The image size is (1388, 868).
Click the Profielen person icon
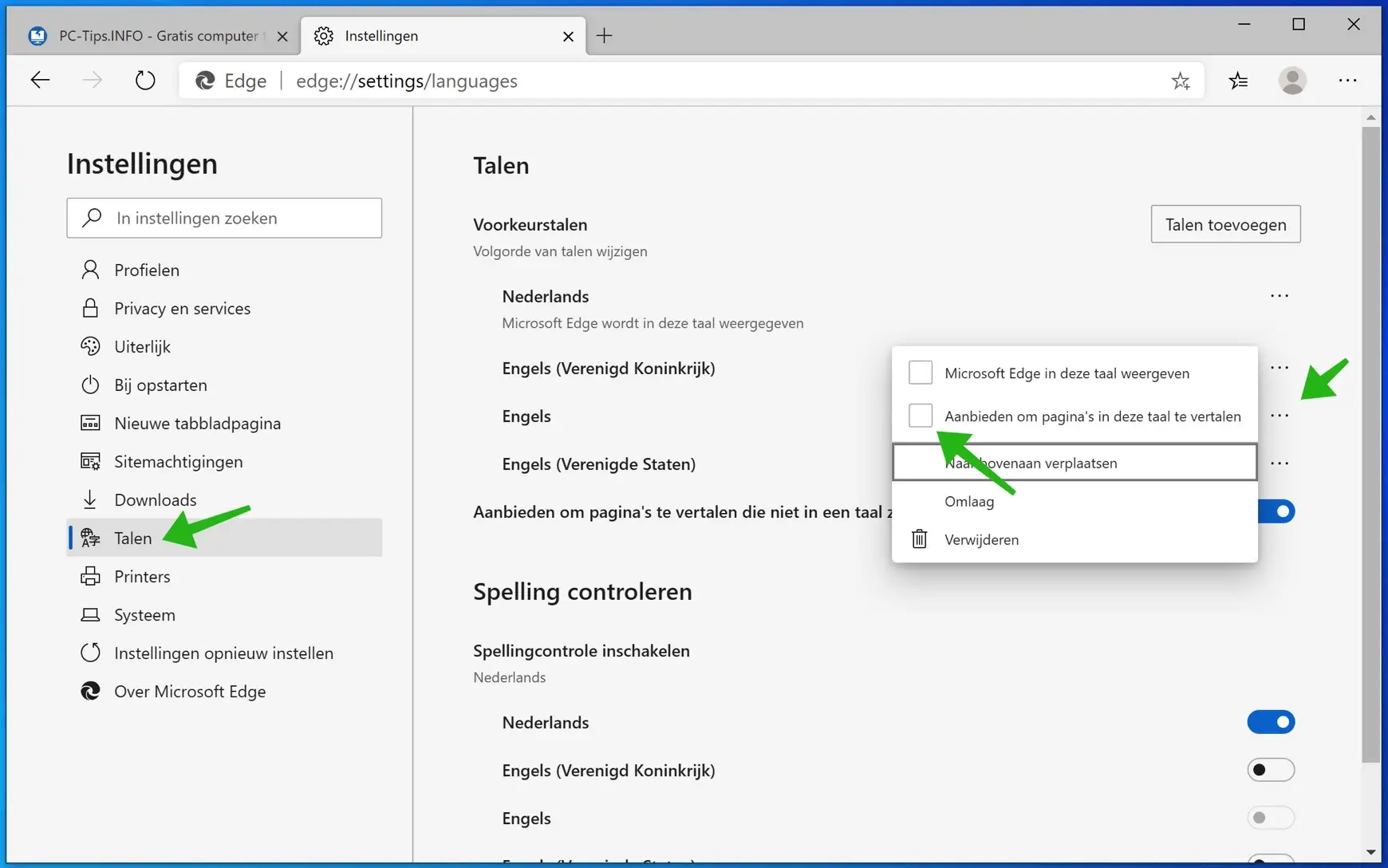pyautogui.click(x=90, y=270)
